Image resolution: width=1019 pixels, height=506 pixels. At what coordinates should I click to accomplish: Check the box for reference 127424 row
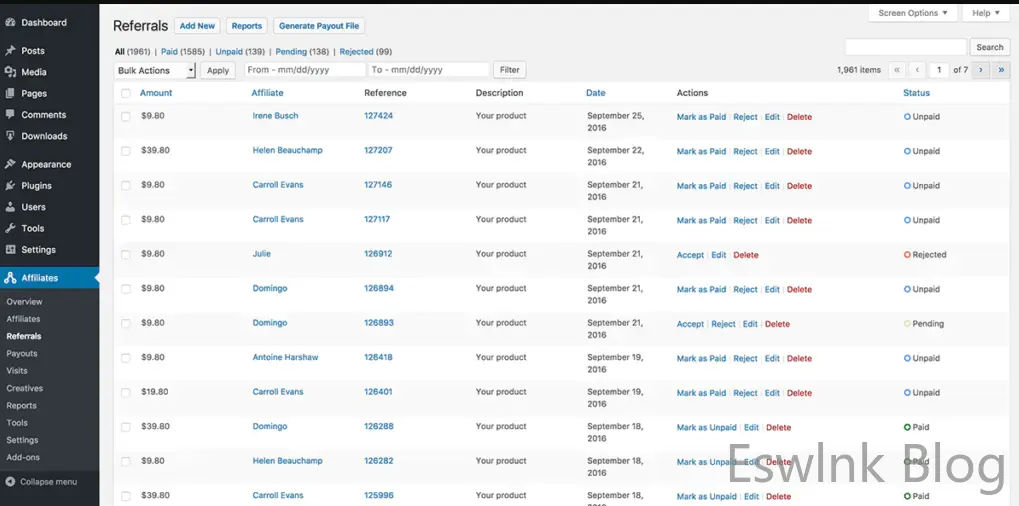[126, 116]
